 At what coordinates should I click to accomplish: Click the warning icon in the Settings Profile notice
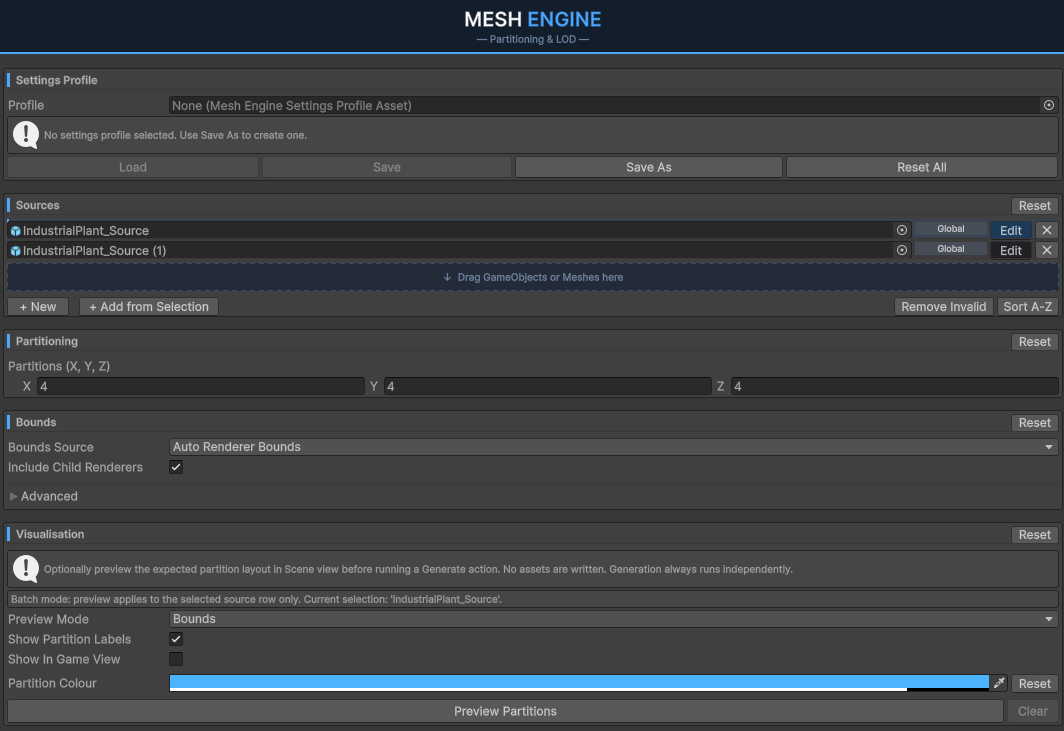click(25, 134)
